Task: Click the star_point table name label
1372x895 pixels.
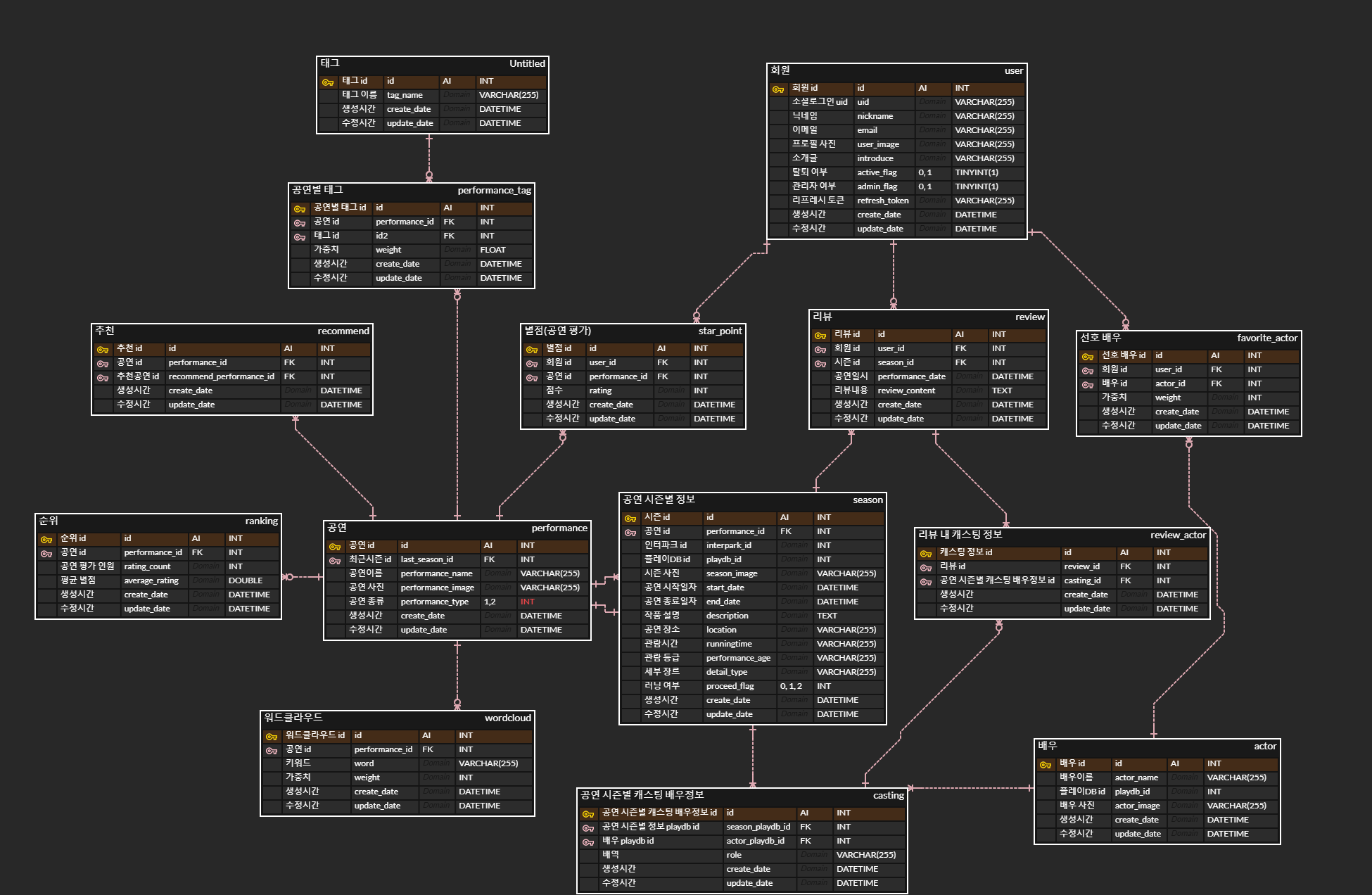Action: pyautogui.click(x=720, y=331)
